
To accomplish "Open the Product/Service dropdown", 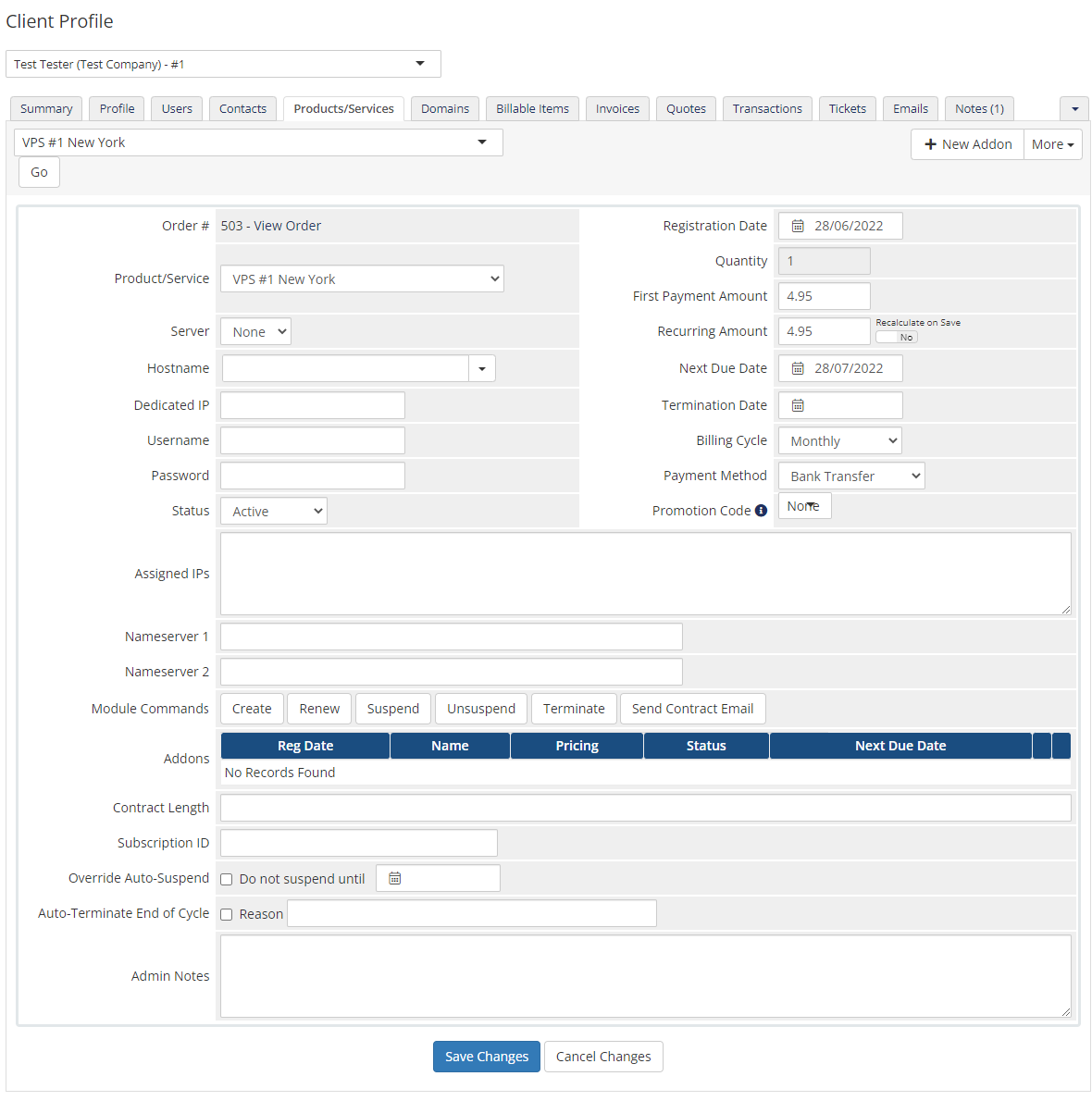I will click(362, 278).
